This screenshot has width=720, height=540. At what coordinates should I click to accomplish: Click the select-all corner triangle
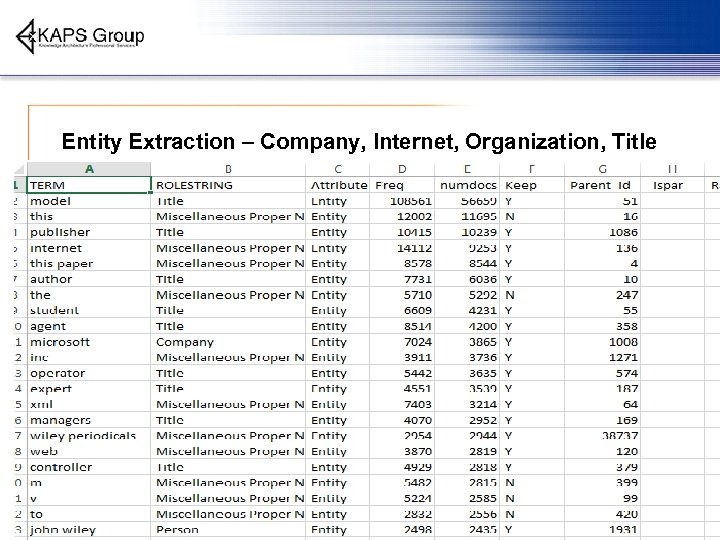(x=19, y=169)
